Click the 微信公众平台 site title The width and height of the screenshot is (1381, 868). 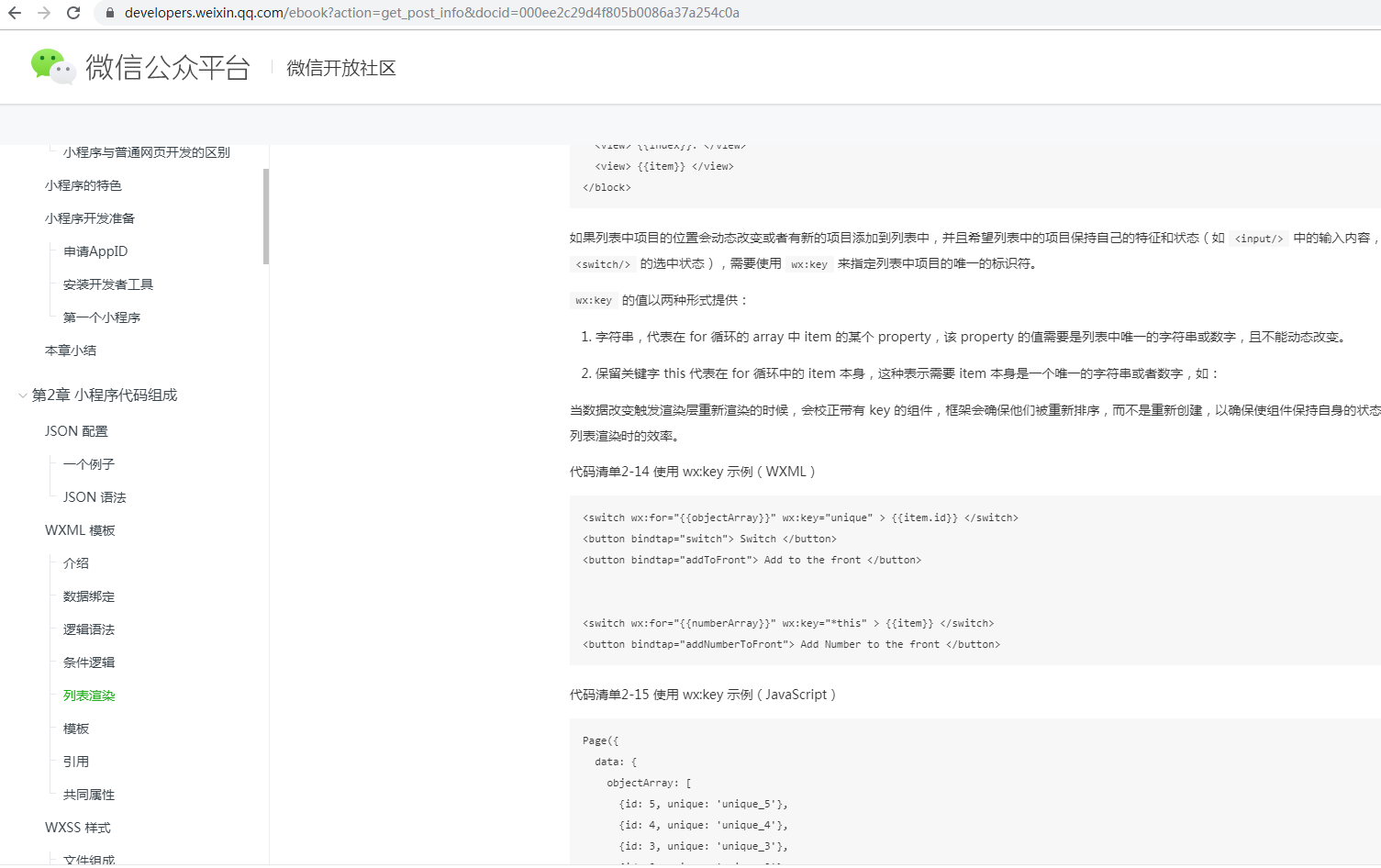tap(166, 67)
